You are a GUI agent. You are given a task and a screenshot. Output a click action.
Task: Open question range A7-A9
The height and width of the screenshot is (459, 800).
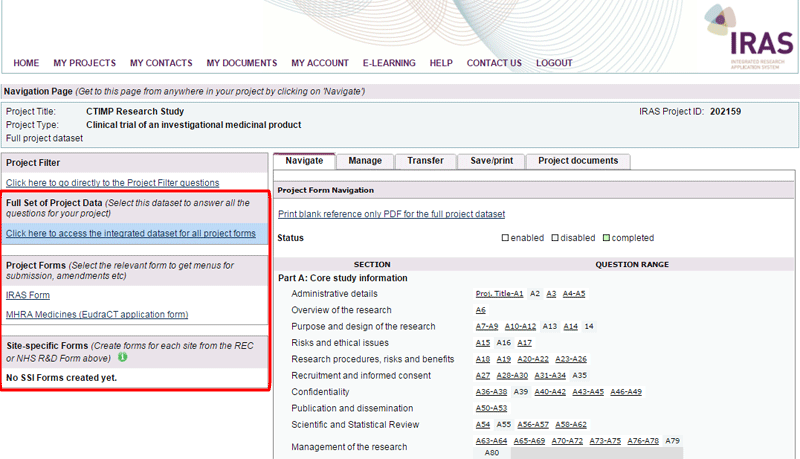click(x=487, y=326)
